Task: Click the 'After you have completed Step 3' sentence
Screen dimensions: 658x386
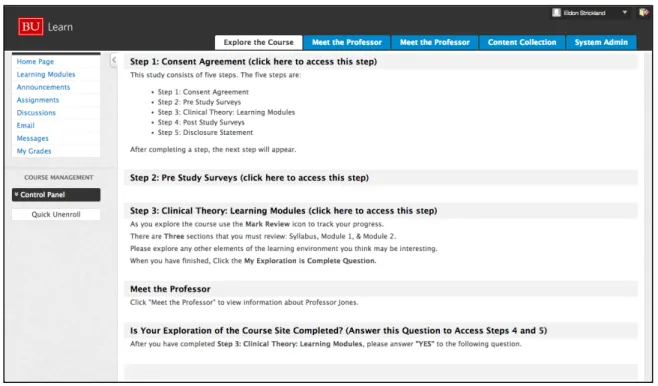Action: pos(326,344)
